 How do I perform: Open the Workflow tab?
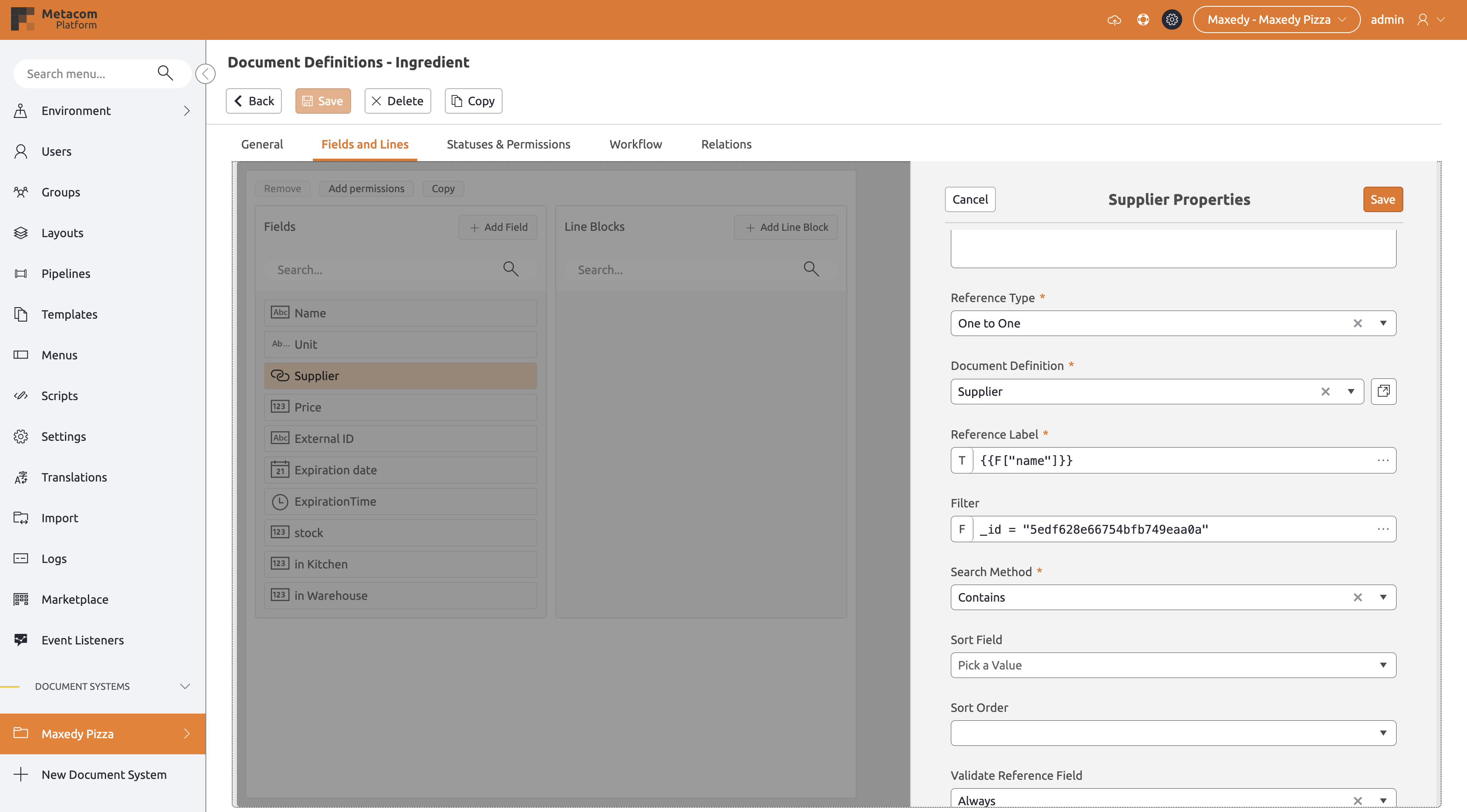point(635,144)
